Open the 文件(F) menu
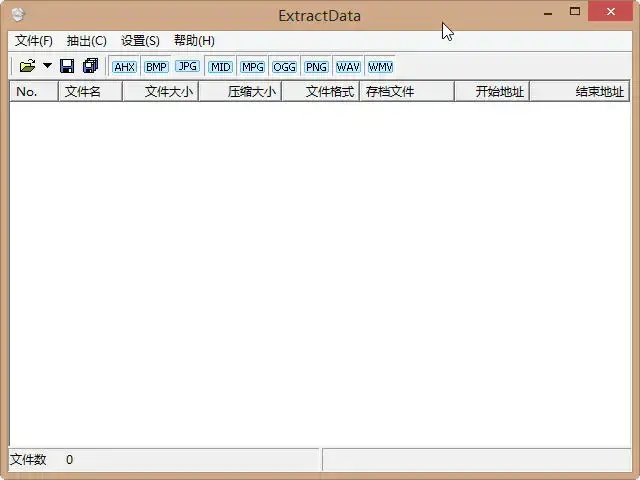 (34, 41)
